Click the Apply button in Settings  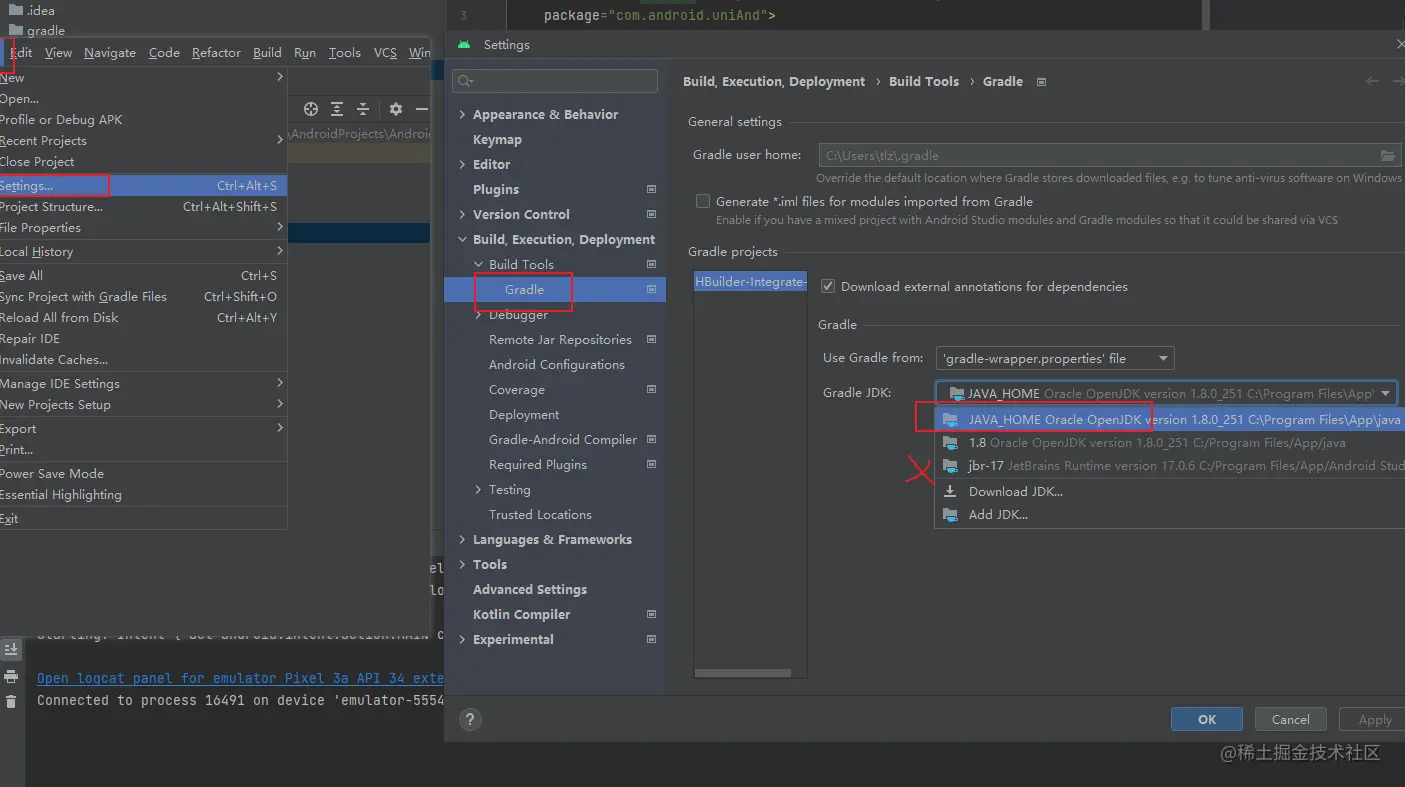[x=1374, y=719]
